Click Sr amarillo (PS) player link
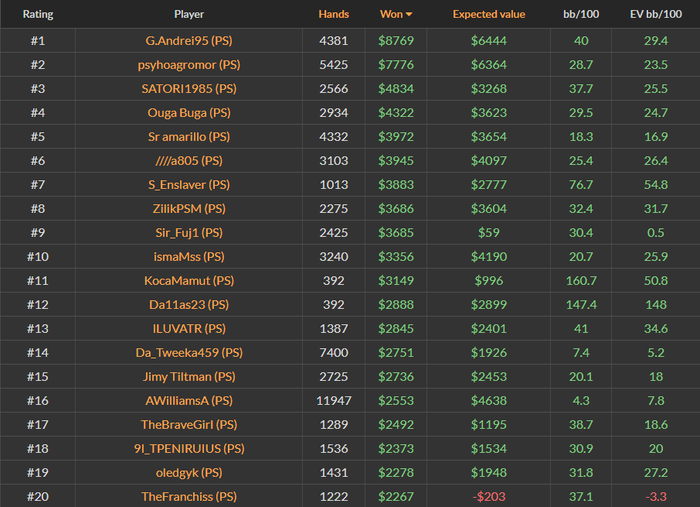Viewport: 700px width, 507px height. click(x=189, y=137)
